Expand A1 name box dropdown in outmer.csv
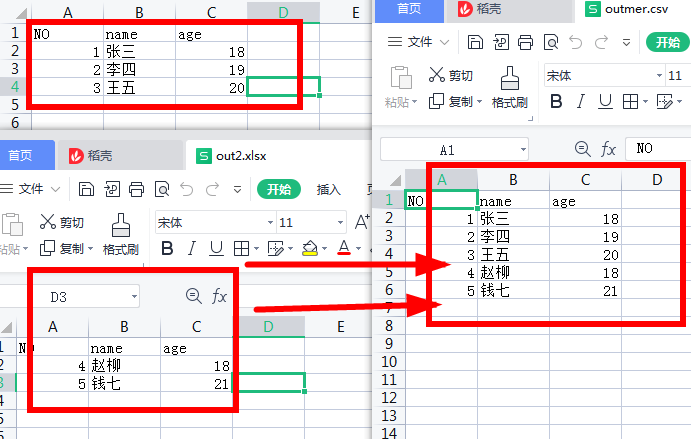This screenshot has height=439, width=691. pyautogui.click(x=523, y=149)
